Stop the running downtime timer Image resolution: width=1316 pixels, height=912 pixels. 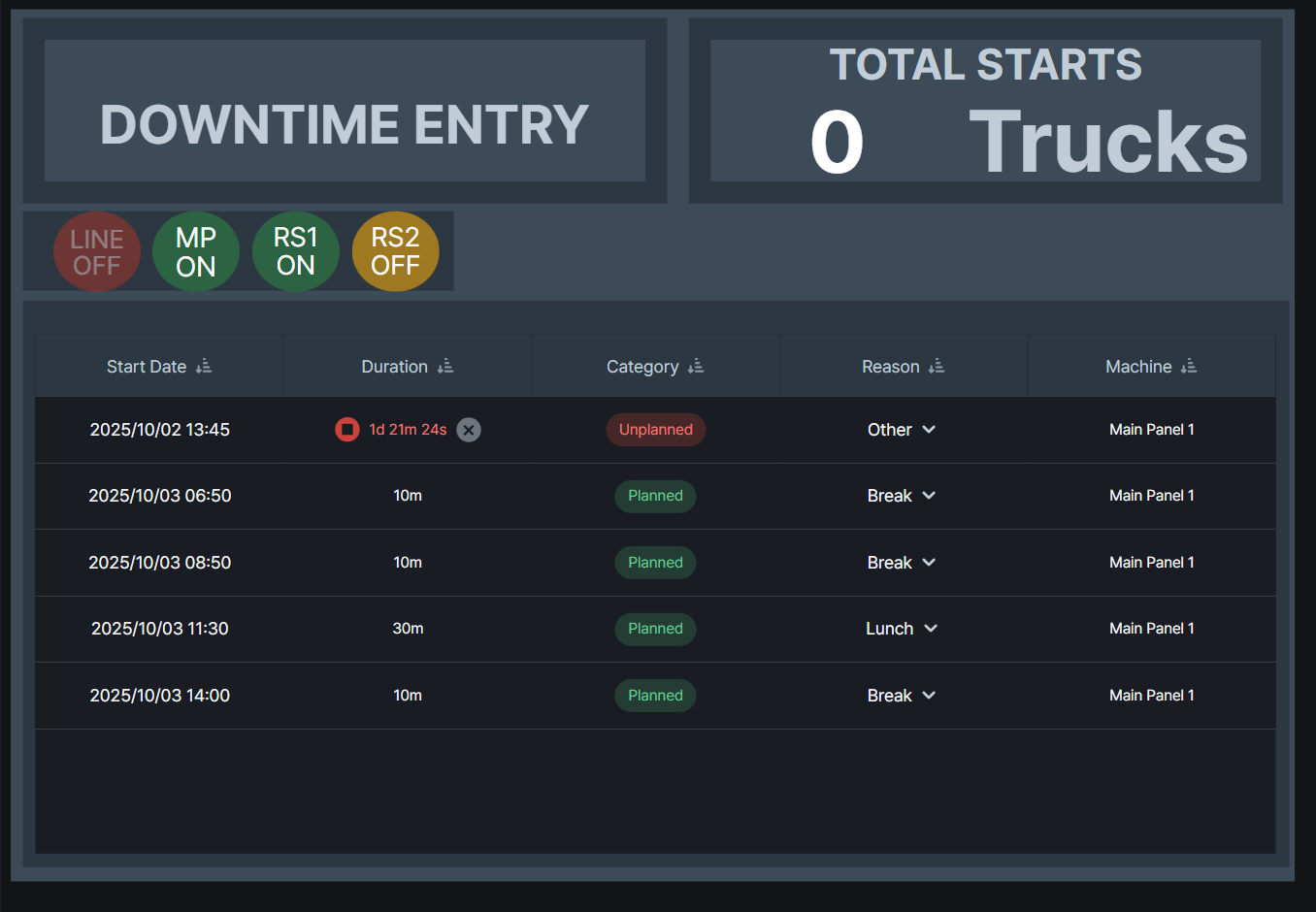pos(346,429)
